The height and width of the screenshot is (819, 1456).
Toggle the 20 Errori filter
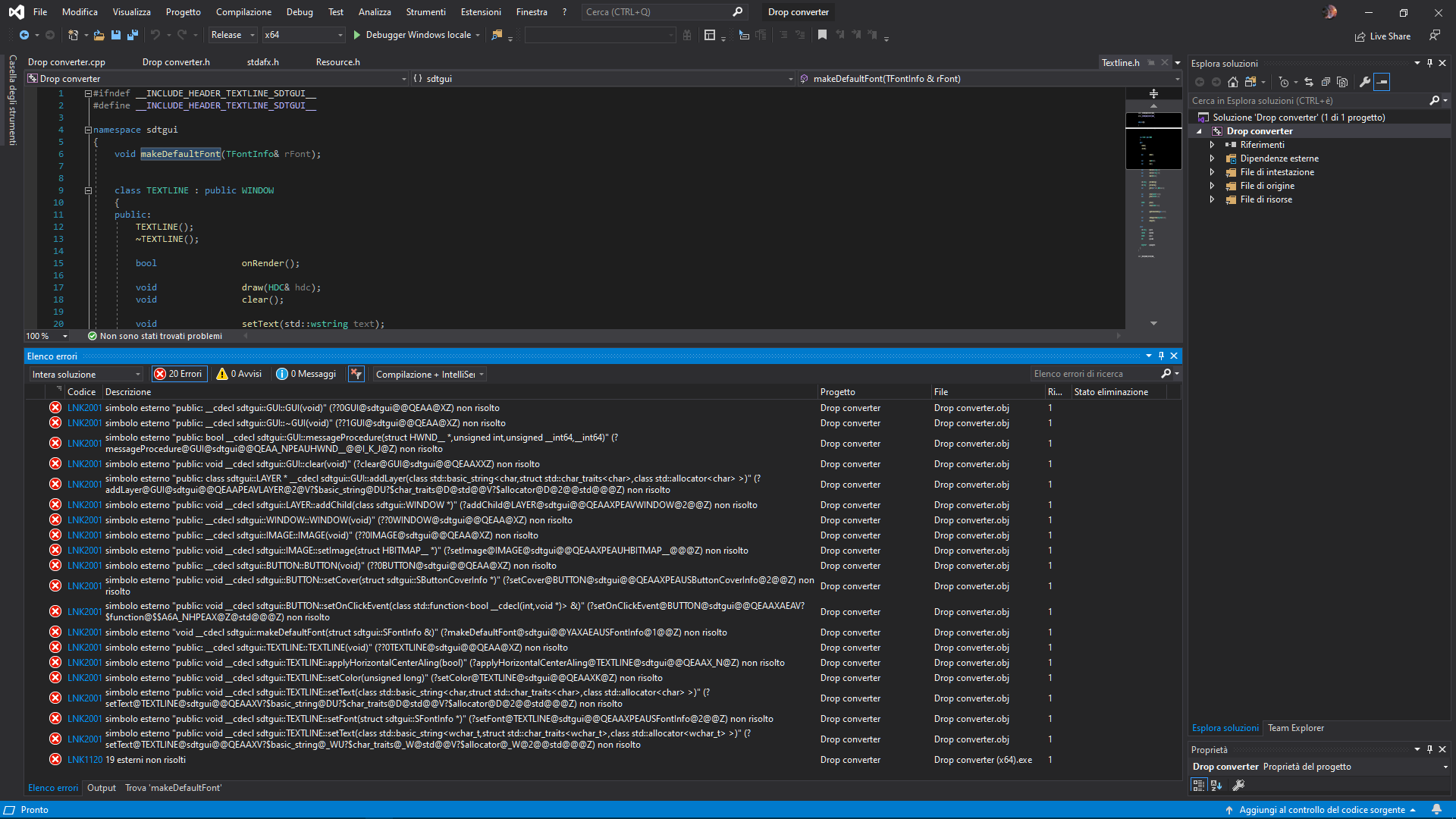[x=179, y=374]
